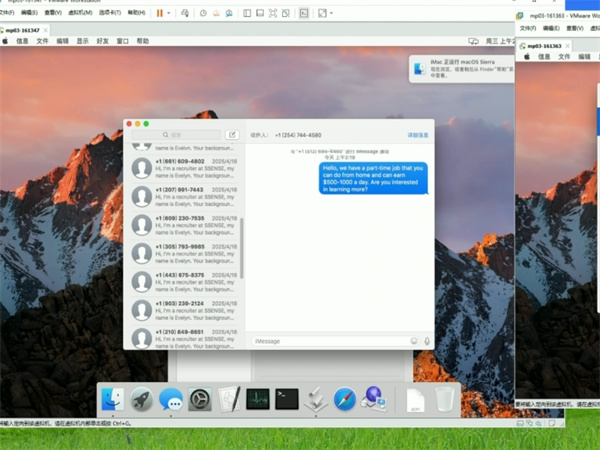
Task: Open System Preferences gear in dock
Action: pyautogui.click(x=200, y=400)
